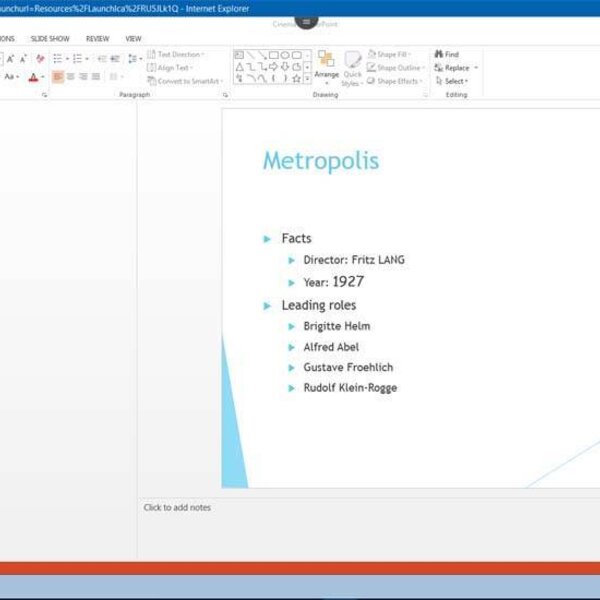The image size is (600, 600).
Task: Decrease the font size with smaller A icon
Action: pos(23,59)
